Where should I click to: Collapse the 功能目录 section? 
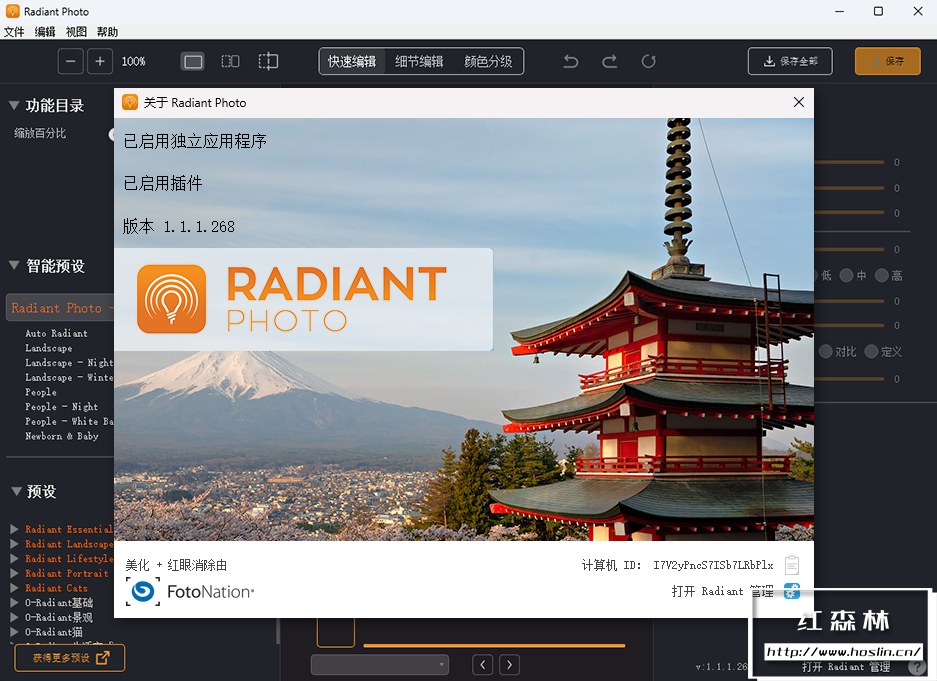click(x=14, y=106)
